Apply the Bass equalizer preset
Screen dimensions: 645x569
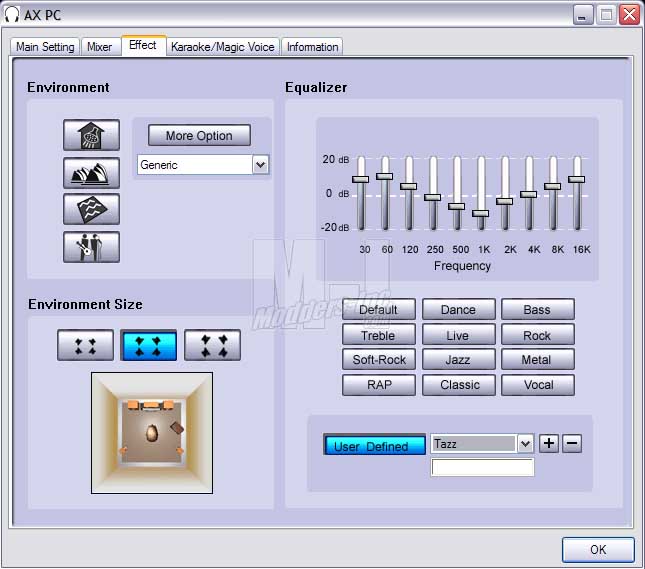(538, 309)
